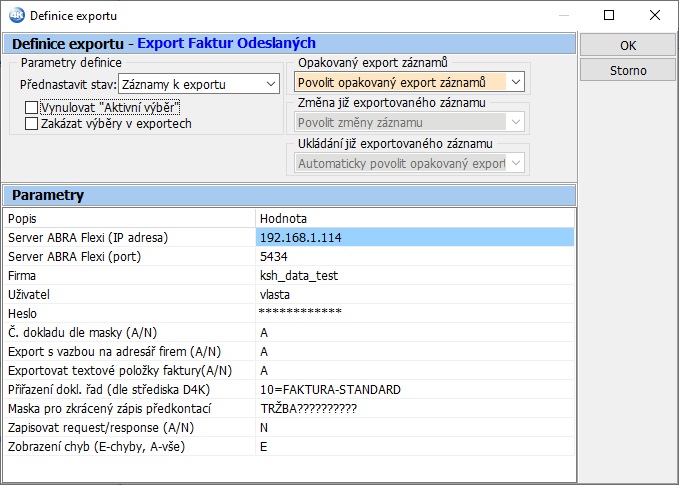Select the masked Heslo password value

click(415, 313)
